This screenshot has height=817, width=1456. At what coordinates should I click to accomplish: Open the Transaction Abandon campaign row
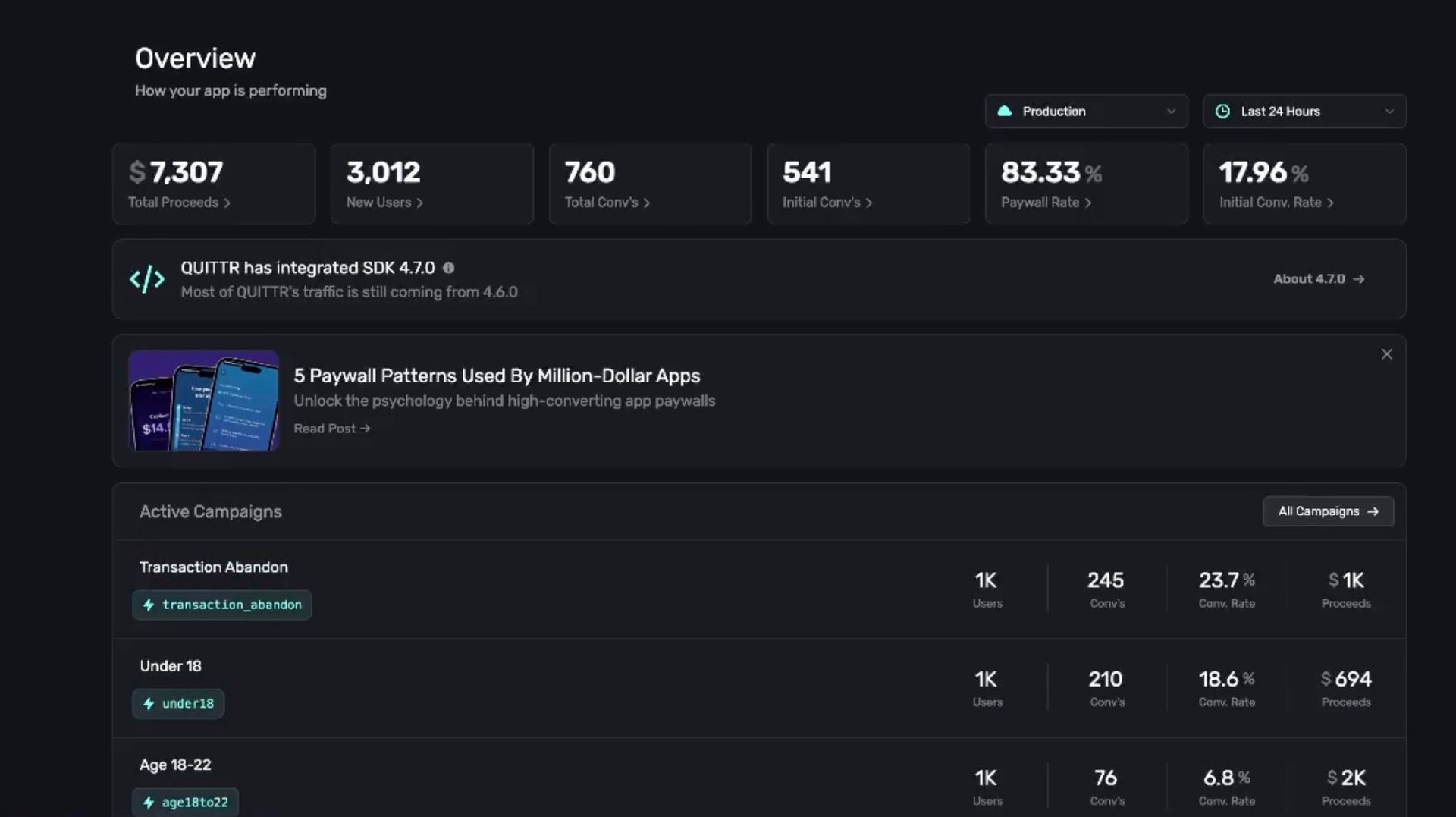point(214,567)
